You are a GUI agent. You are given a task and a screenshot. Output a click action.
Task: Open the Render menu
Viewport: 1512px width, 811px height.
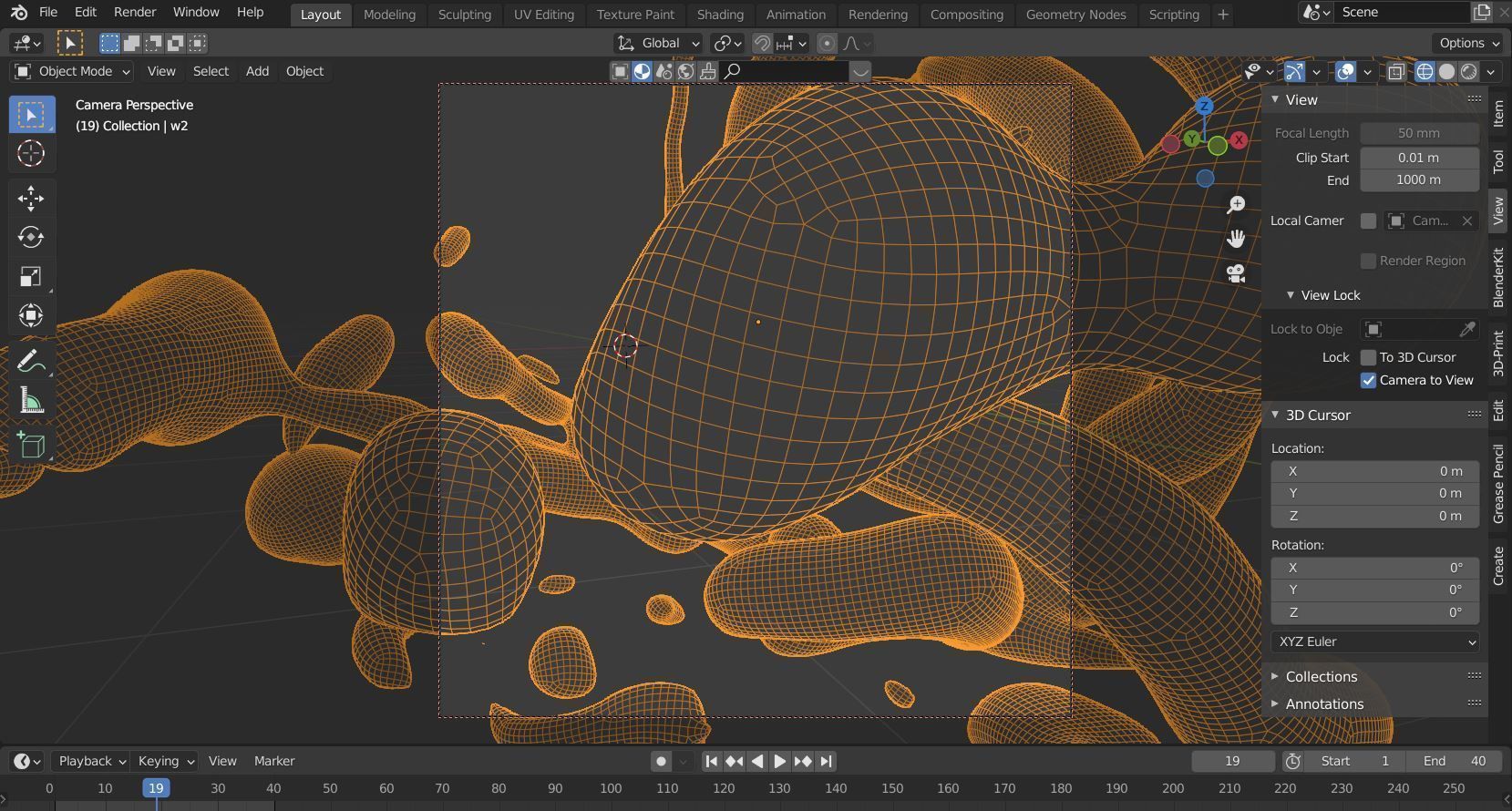coord(135,13)
